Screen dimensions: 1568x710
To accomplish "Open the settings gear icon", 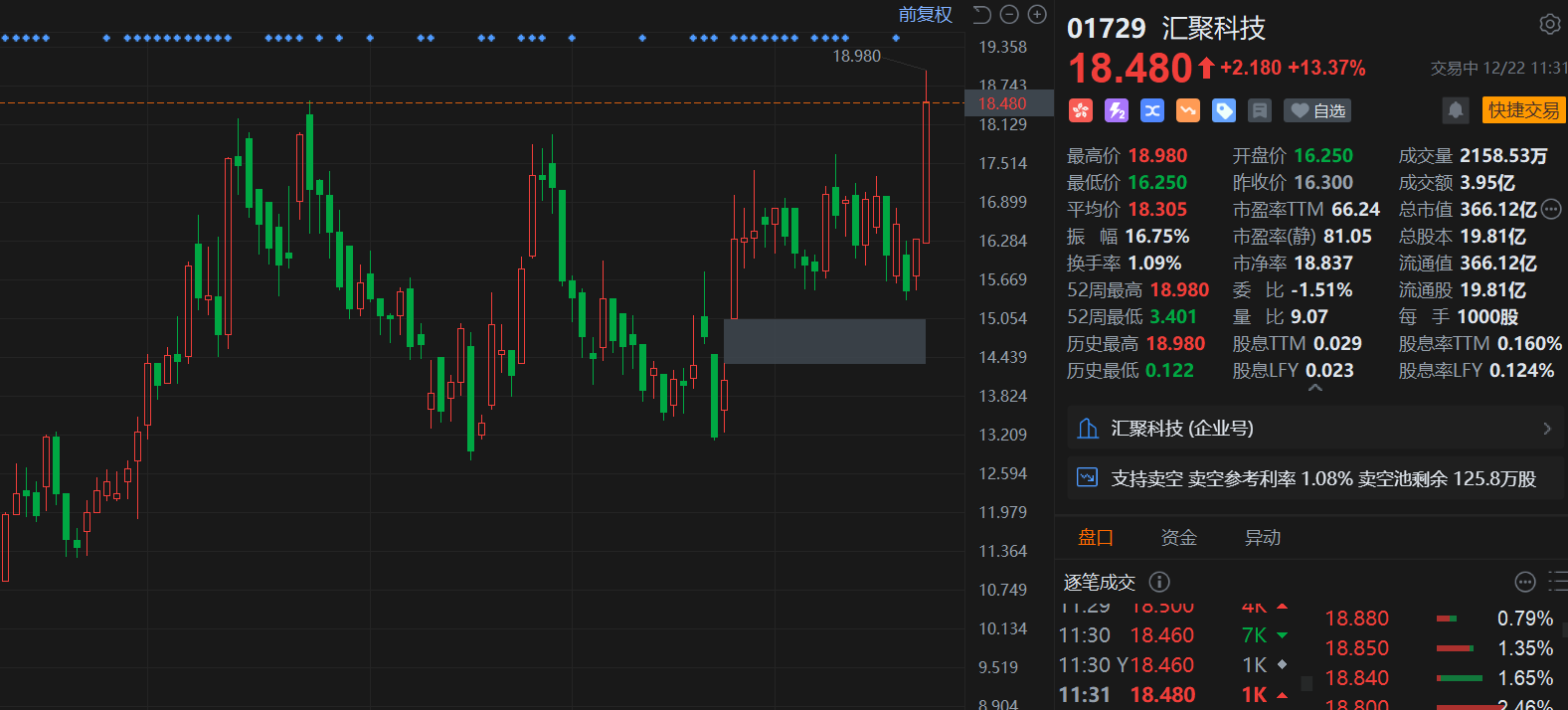I will (x=1549, y=24).
